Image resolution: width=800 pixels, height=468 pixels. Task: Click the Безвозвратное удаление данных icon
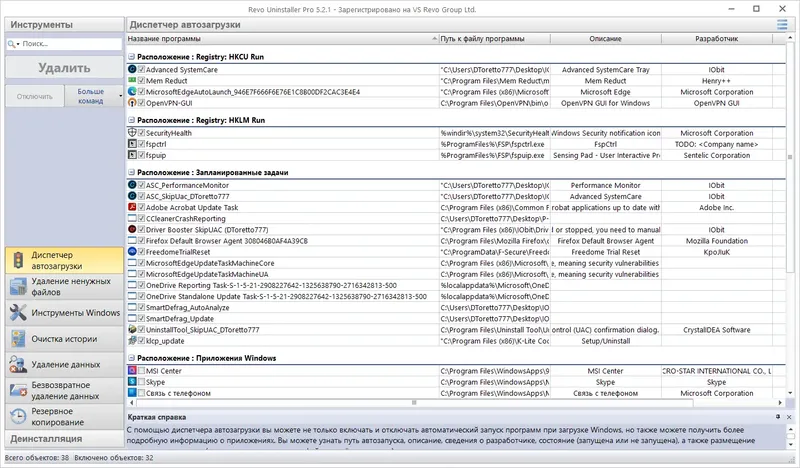(18, 390)
